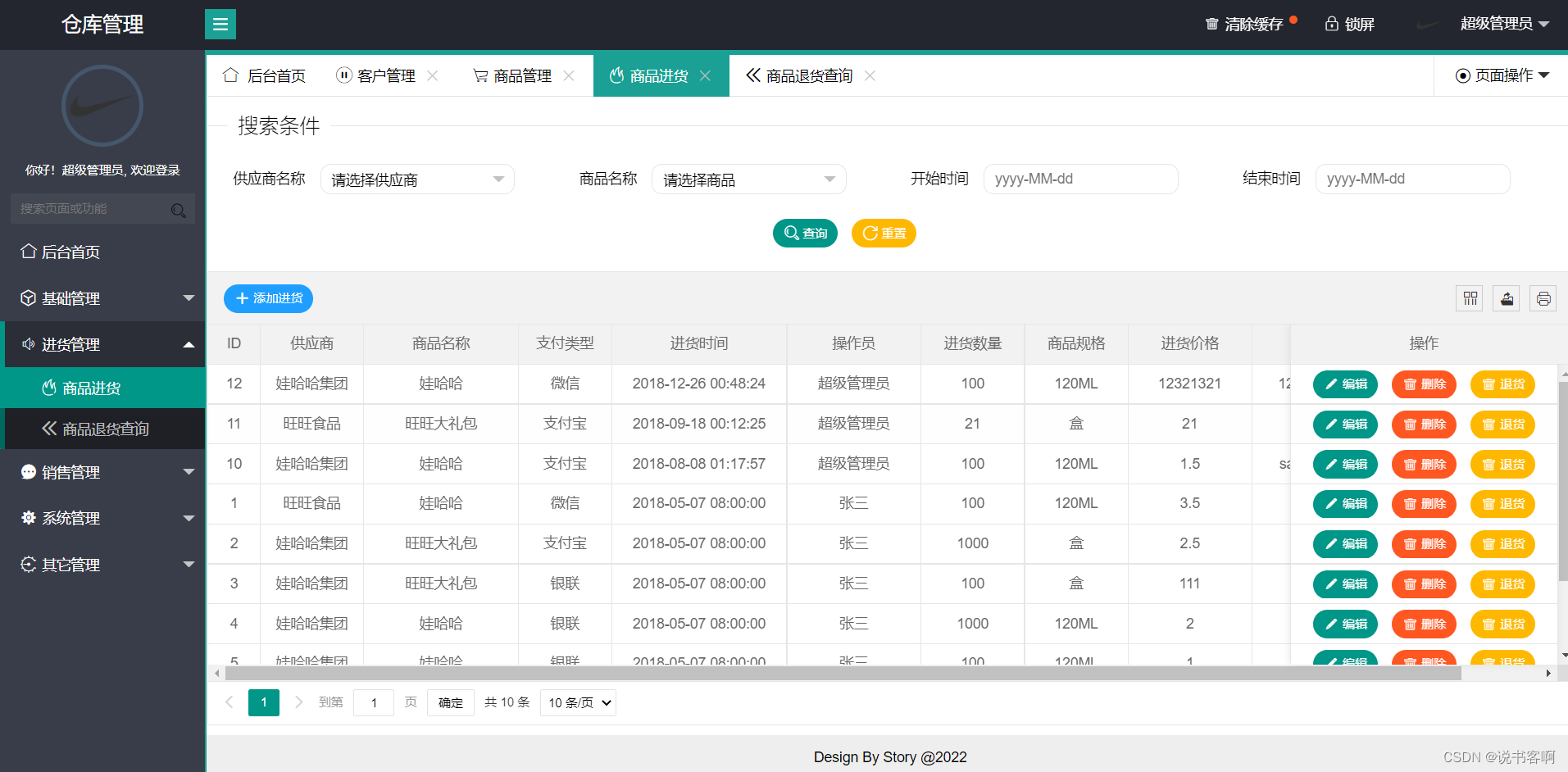The width and height of the screenshot is (1568, 772).
Task: Click the table vertical scrollbar
Action: tap(1563, 484)
